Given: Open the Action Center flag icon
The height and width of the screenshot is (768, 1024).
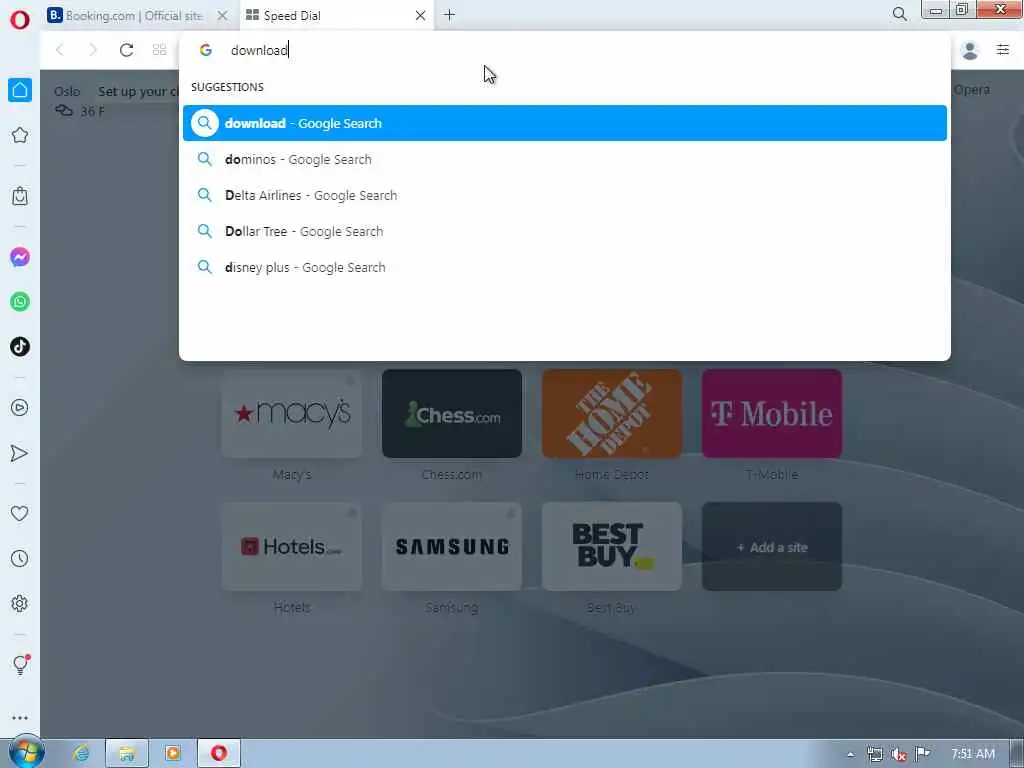Looking at the screenshot, I should tap(922, 754).
